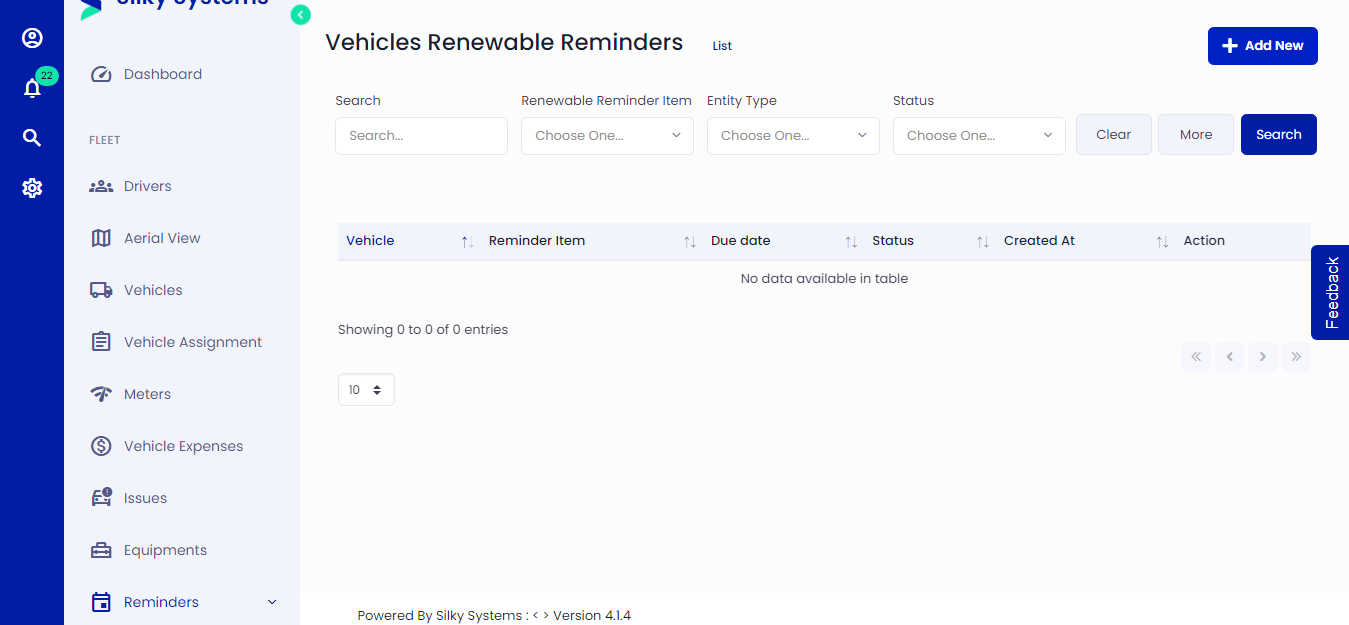Open Vehicle Expenses via dollar icon
This screenshot has width=1349, height=625.
(101, 445)
